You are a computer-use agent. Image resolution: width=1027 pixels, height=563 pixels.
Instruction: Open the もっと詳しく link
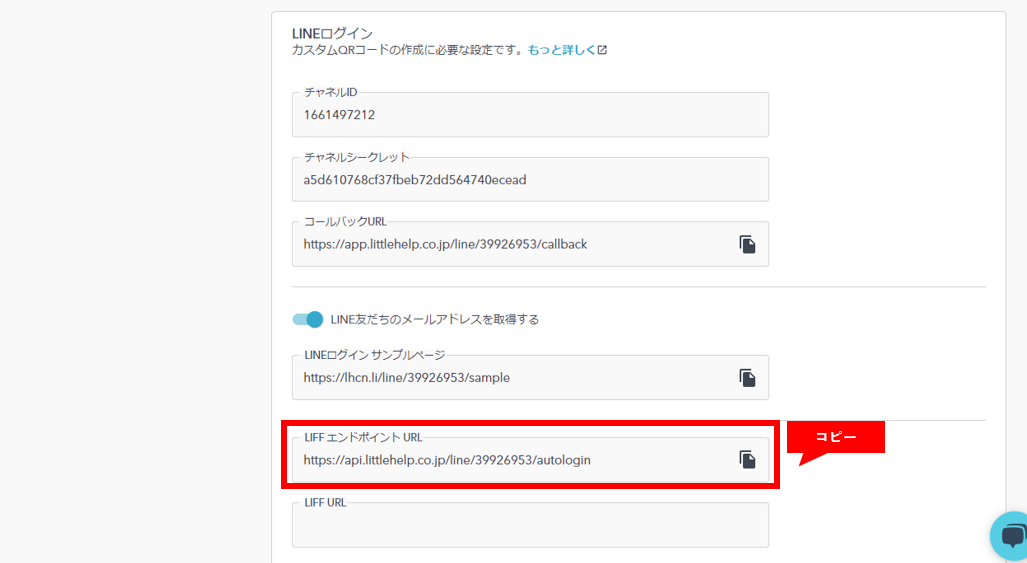pyautogui.click(x=561, y=50)
